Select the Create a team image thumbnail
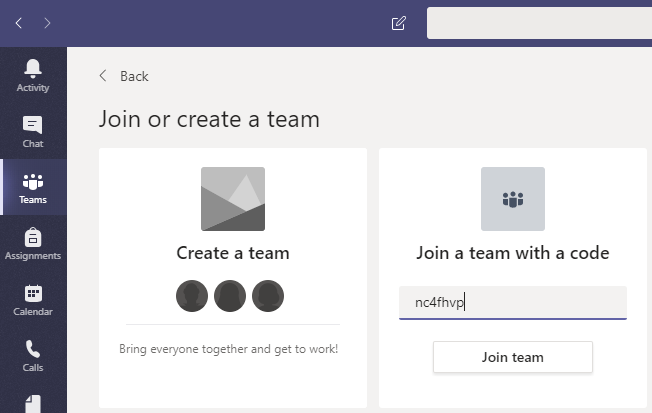This screenshot has height=413, width=652. pos(233,199)
